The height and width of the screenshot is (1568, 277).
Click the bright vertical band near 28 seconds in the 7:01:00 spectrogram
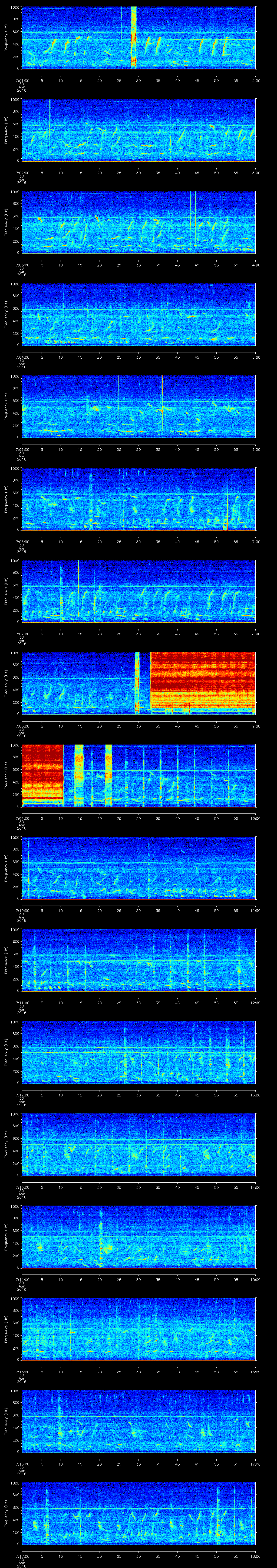click(134, 37)
